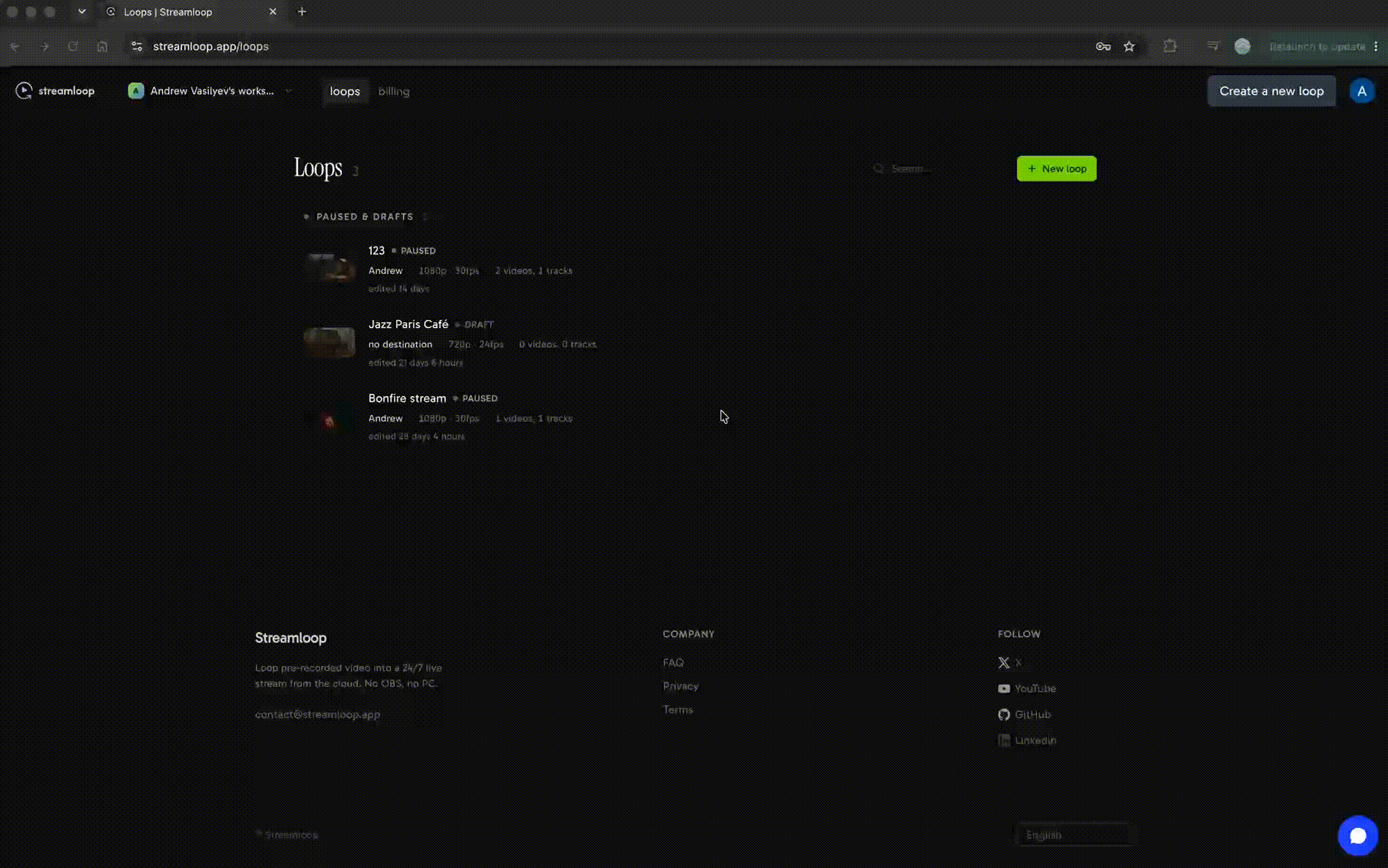Open the Jazz Paris Café thumbnail
This screenshot has width=1388, height=868.
[329, 341]
